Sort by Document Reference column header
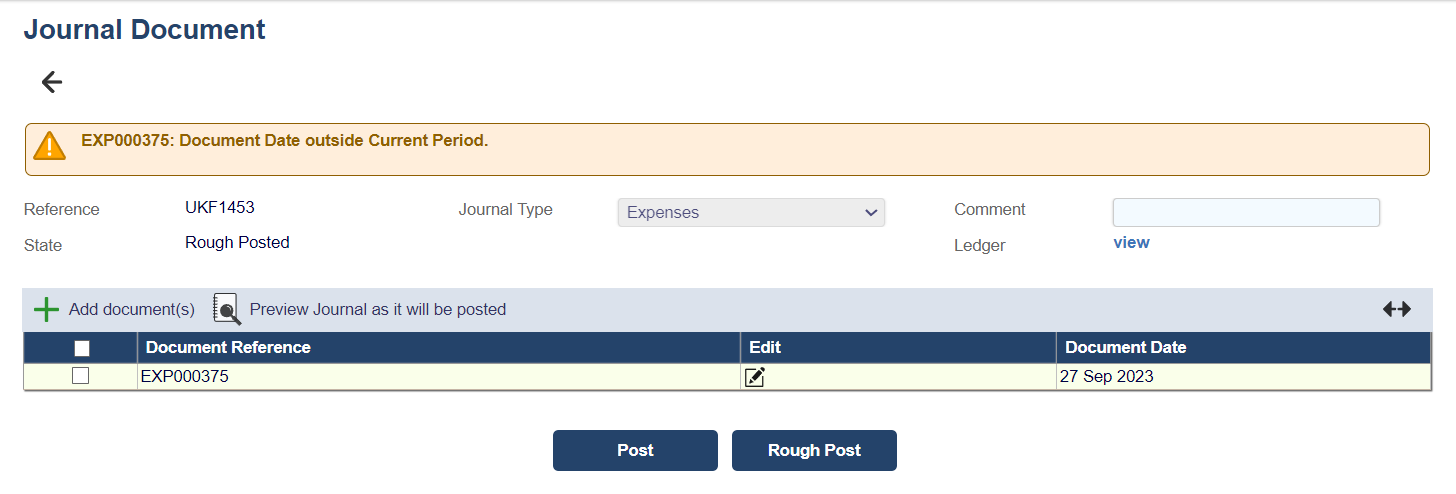Screen dimensions: 1456x494 [x=228, y=347]
